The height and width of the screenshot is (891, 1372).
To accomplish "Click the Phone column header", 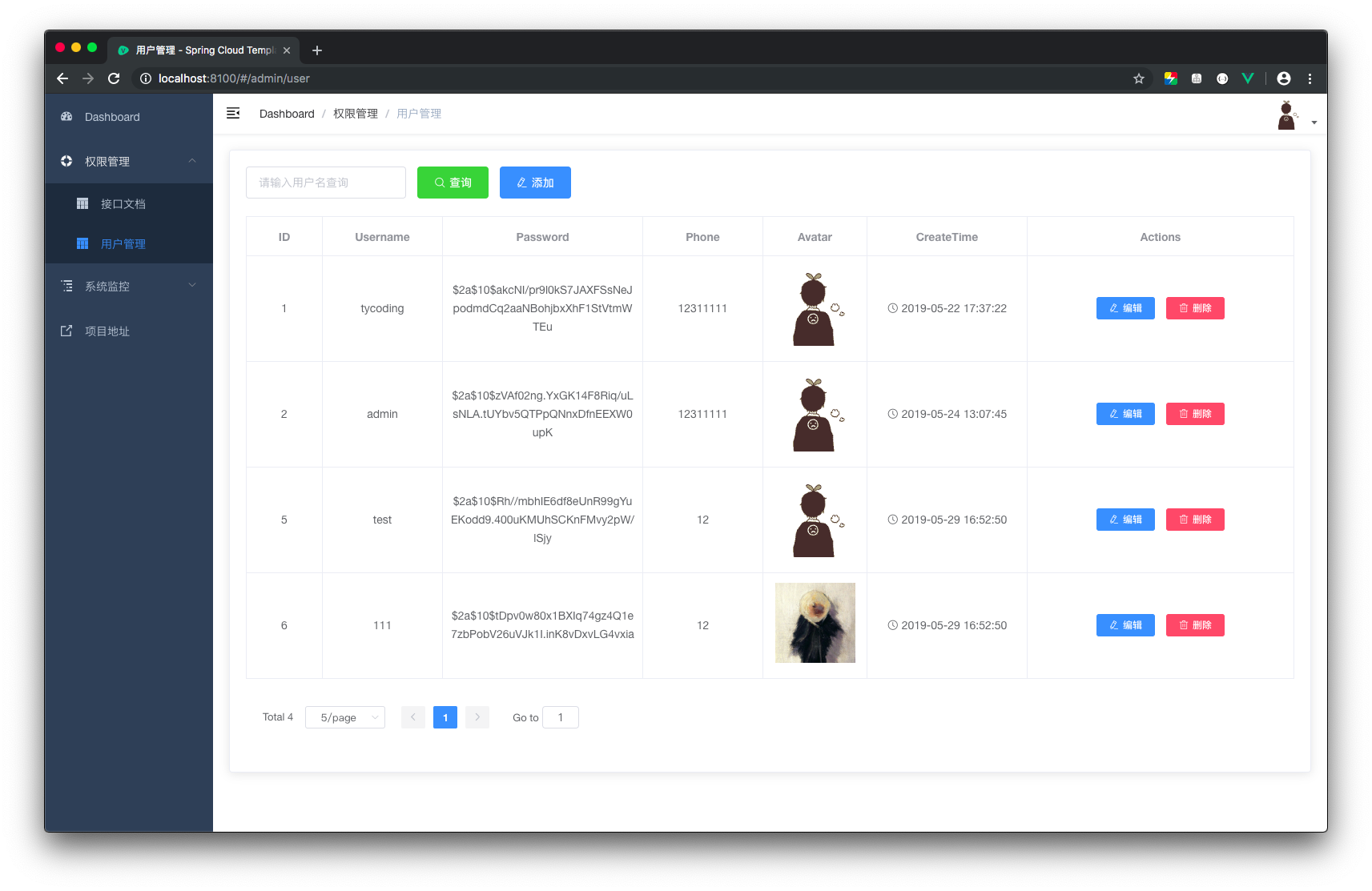I will click(702, 237).
